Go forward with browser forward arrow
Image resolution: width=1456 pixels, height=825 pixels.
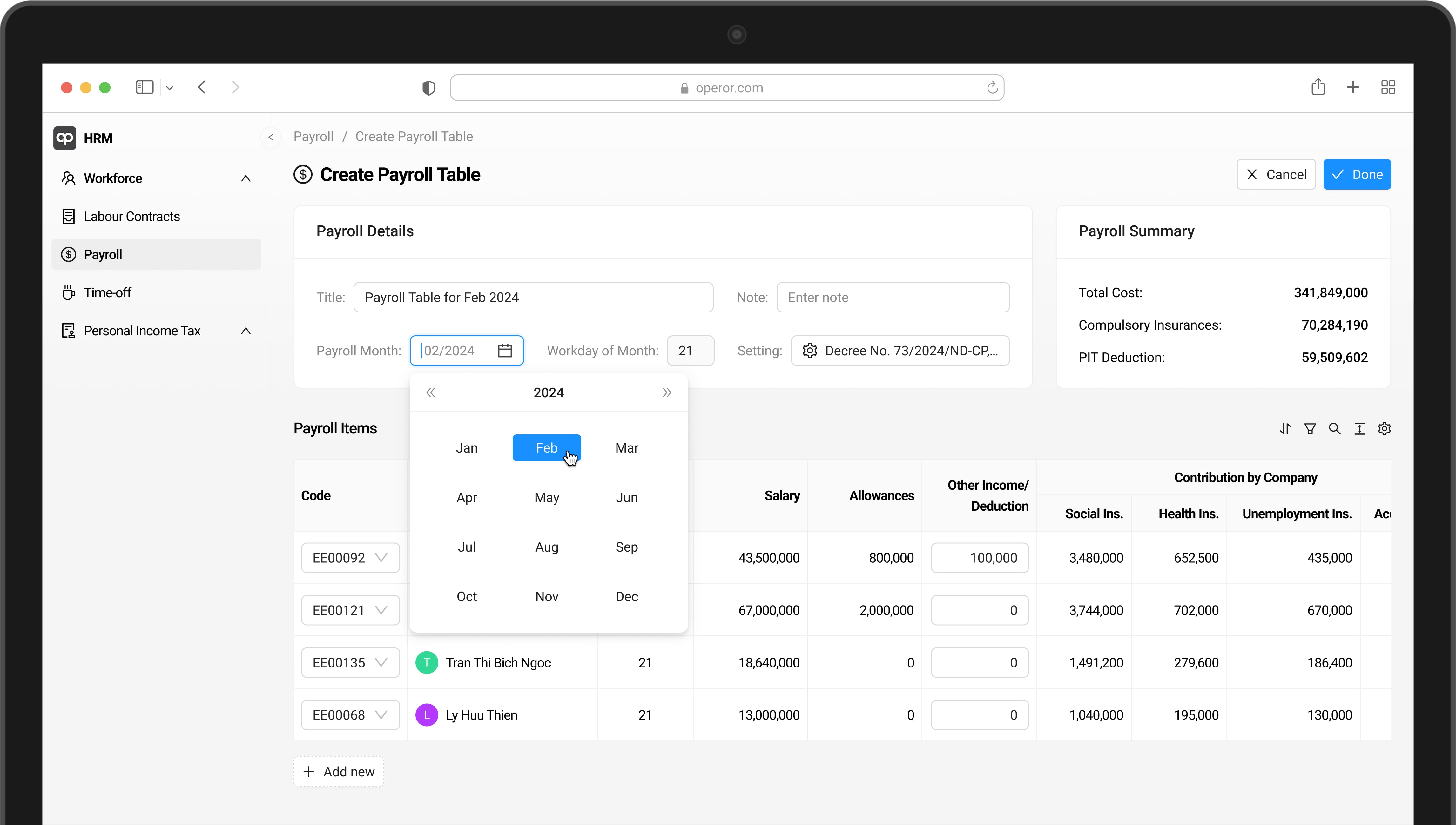[x=235, y=87]
